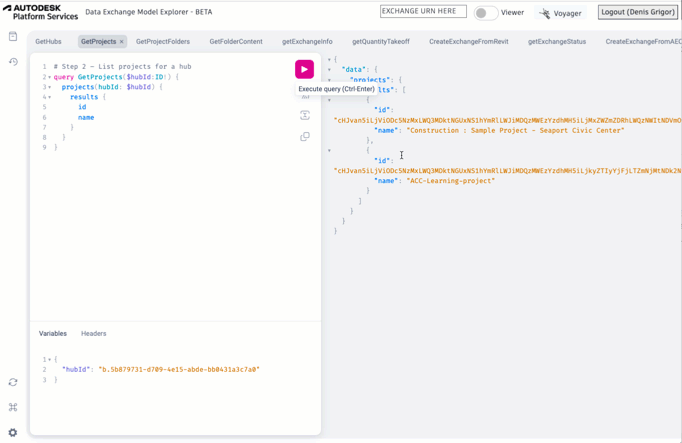Open the GetFolderContent tab
This screenshot has width=682, height=443.
[236, 42]
